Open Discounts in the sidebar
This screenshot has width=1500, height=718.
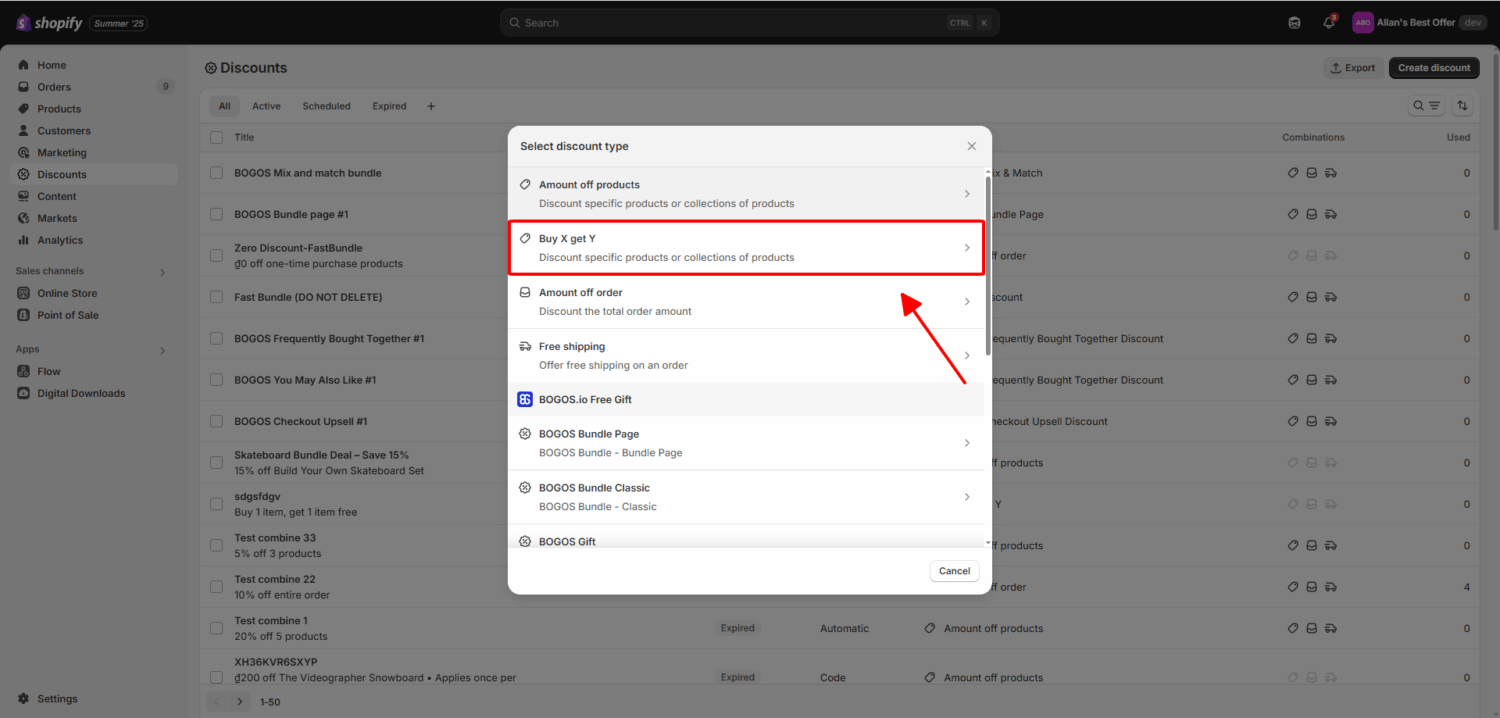94,174
